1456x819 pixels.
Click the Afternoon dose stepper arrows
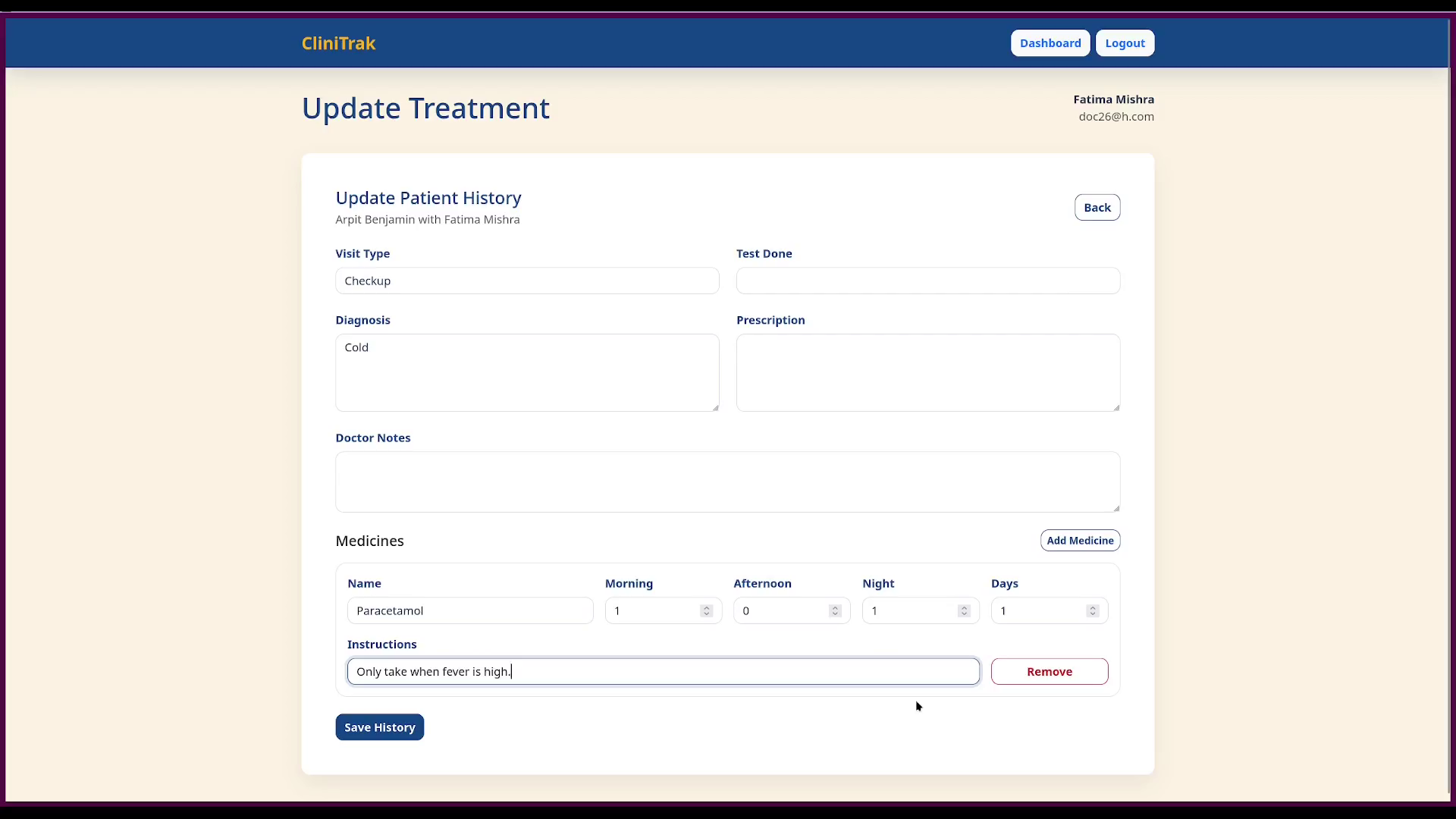(x=835, y=610)
